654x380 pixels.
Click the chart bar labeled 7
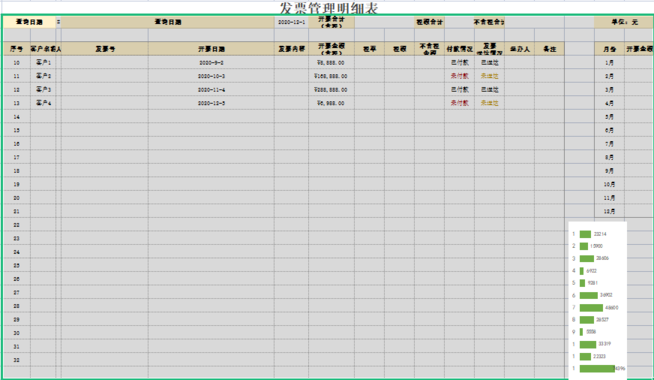(x=591, y=308)
